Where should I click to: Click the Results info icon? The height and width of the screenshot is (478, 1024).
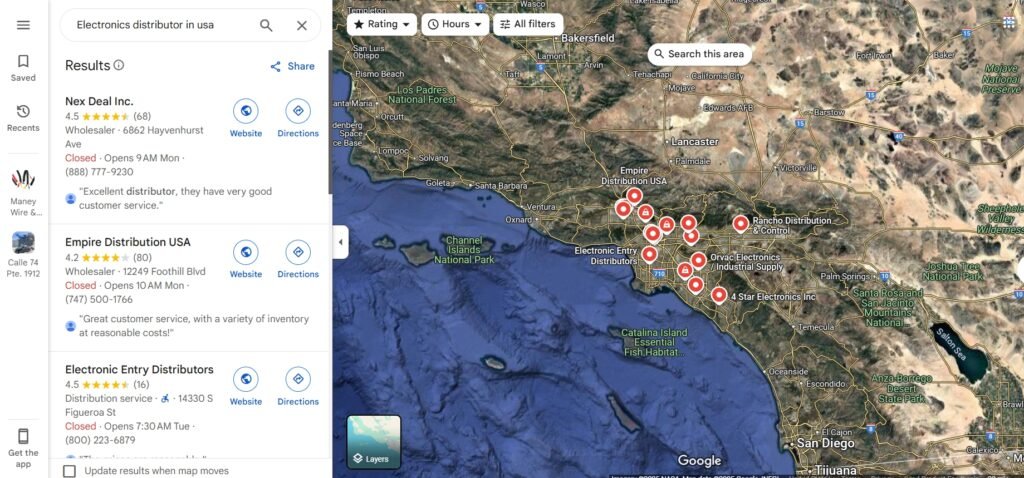tap(119, 65)
